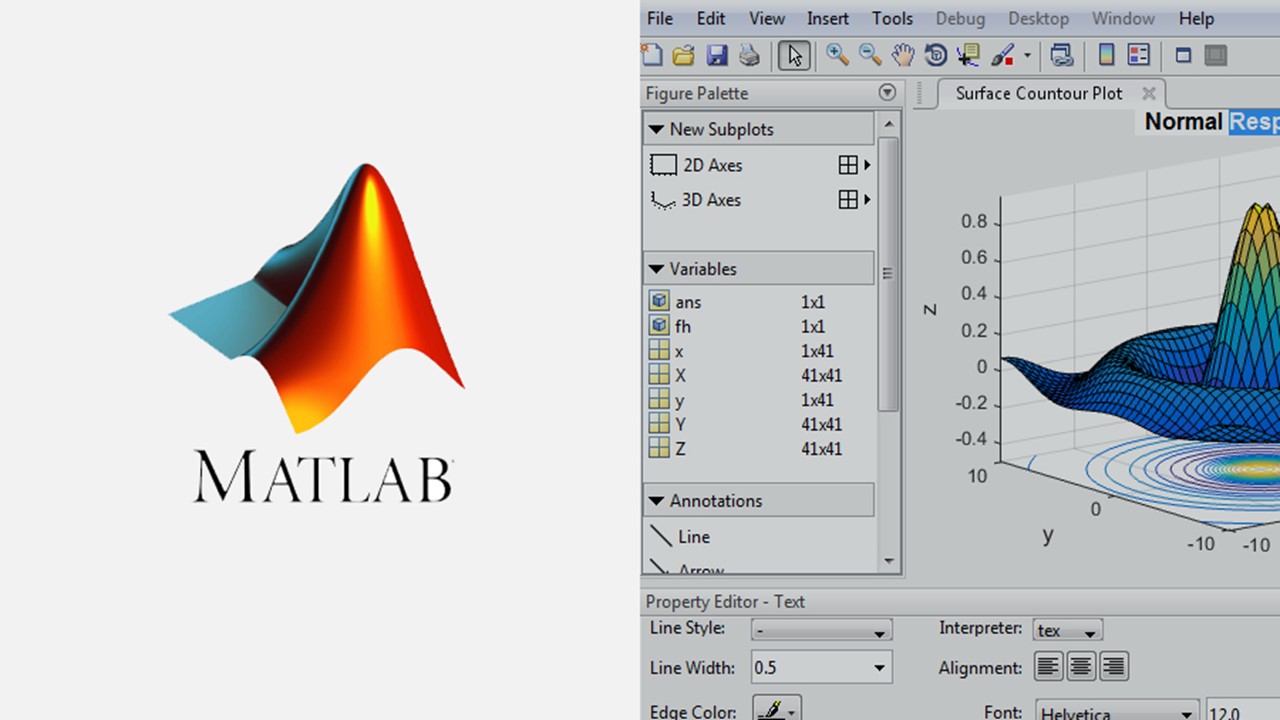Collapse the New Subplots section
1280x720 pixels.
(x=656, y=129)
